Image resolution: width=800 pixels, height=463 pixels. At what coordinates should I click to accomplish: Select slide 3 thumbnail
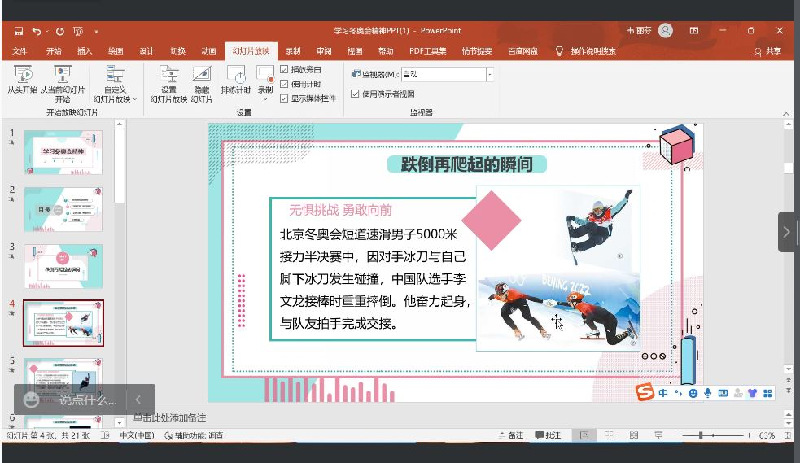point(63,266)
